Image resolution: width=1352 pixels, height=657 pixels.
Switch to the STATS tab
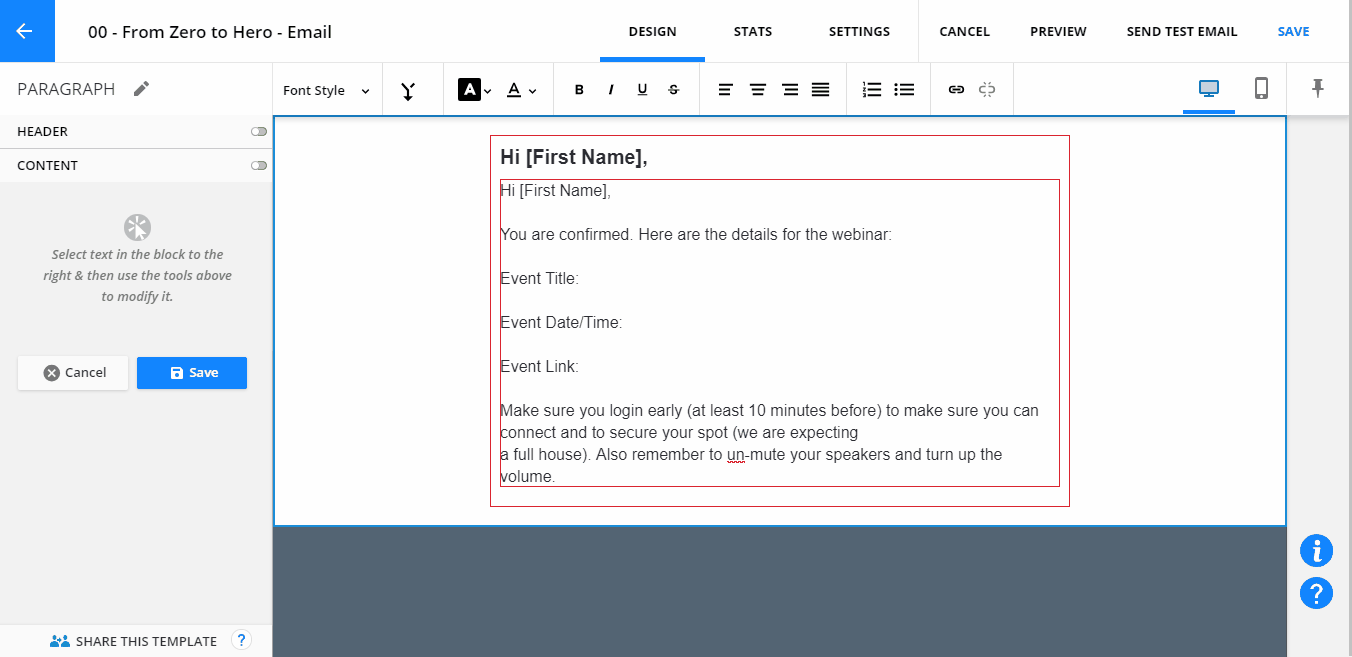tap(753, 31)
